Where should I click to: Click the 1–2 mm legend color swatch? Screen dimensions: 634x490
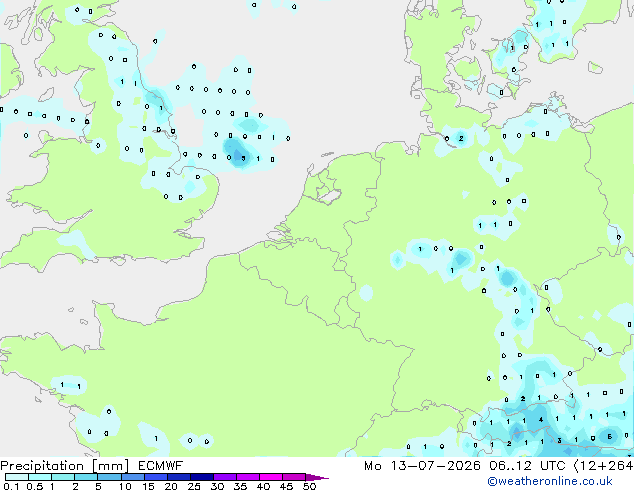point(63,477)
